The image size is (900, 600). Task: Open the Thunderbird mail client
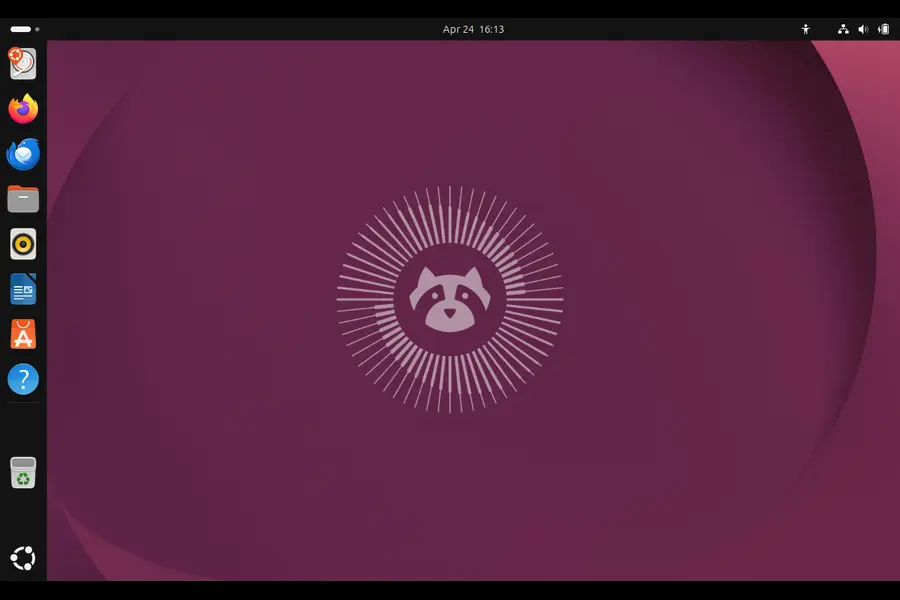pos(22,154)
